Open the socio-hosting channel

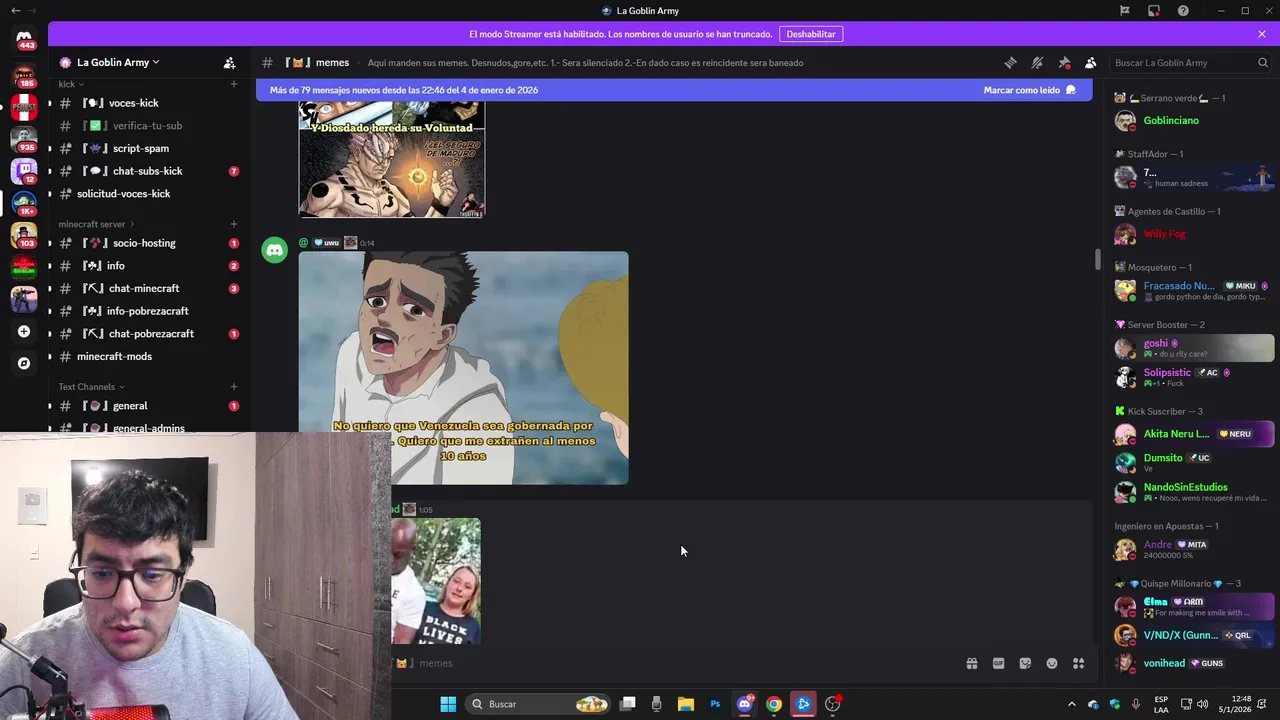[x=148, y=243]
